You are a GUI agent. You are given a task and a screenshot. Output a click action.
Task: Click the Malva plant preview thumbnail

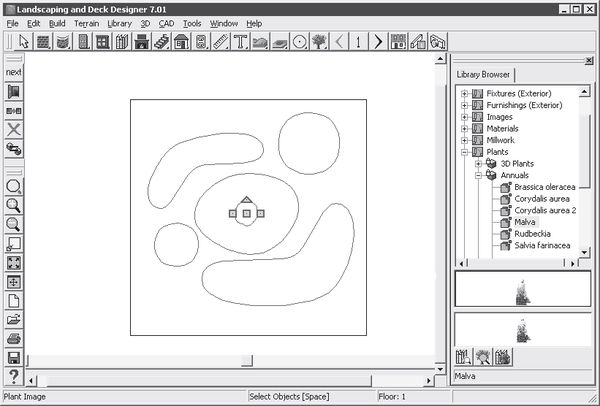(x=516, y=291)
